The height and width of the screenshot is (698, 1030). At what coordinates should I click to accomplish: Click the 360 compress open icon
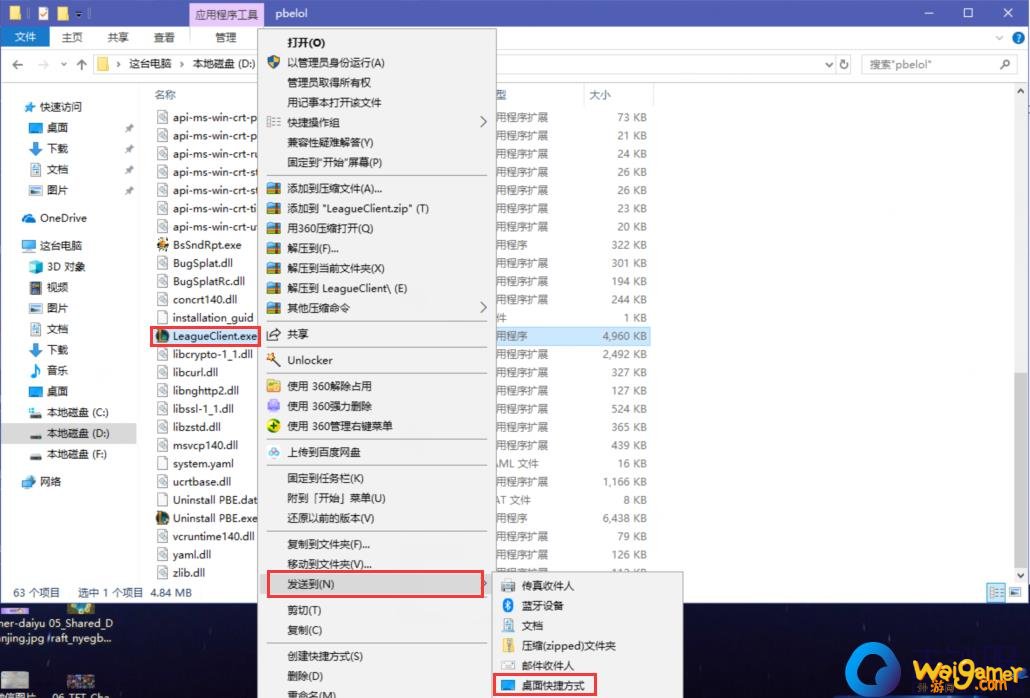[274, 229]
